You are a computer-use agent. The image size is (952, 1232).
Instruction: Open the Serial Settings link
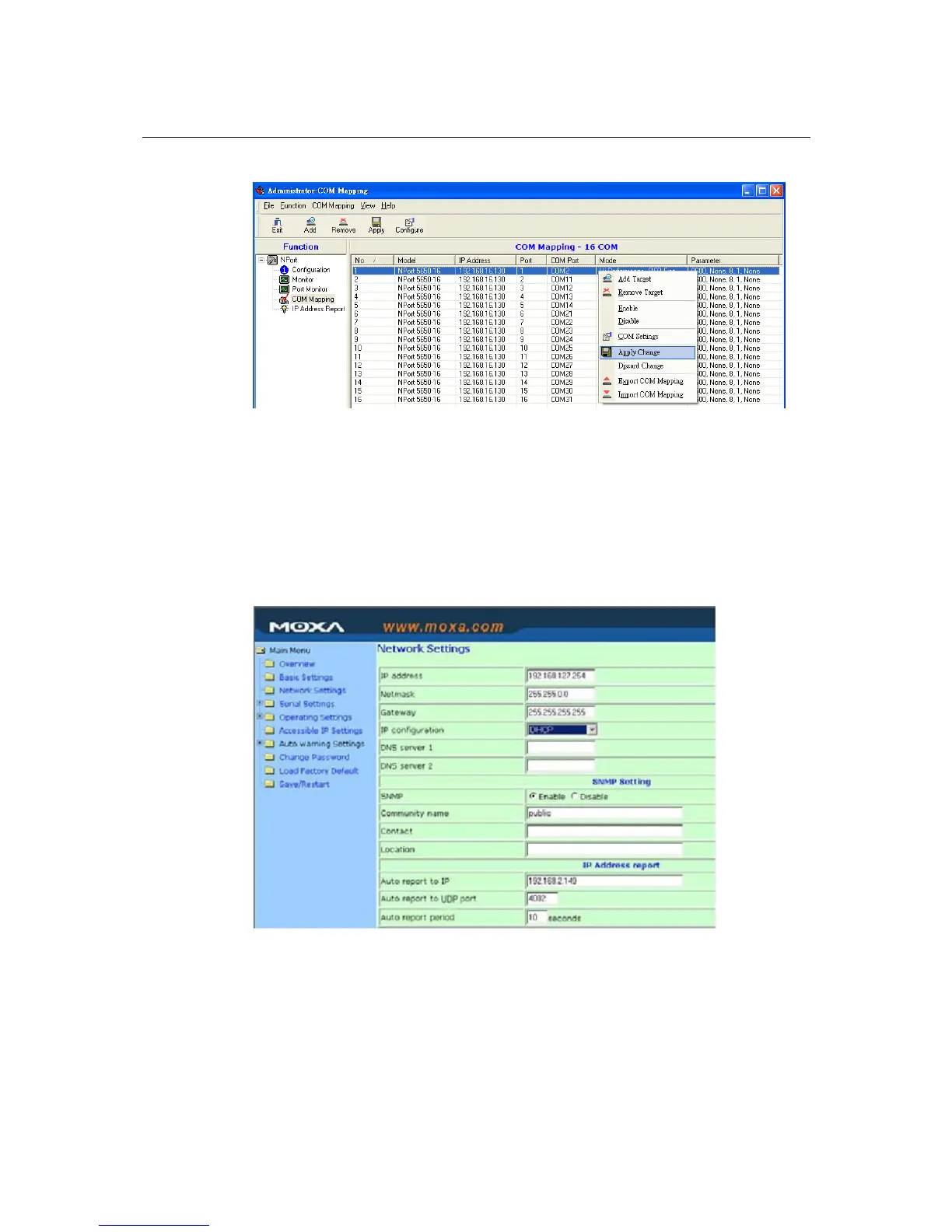click(x=306, y=704)
